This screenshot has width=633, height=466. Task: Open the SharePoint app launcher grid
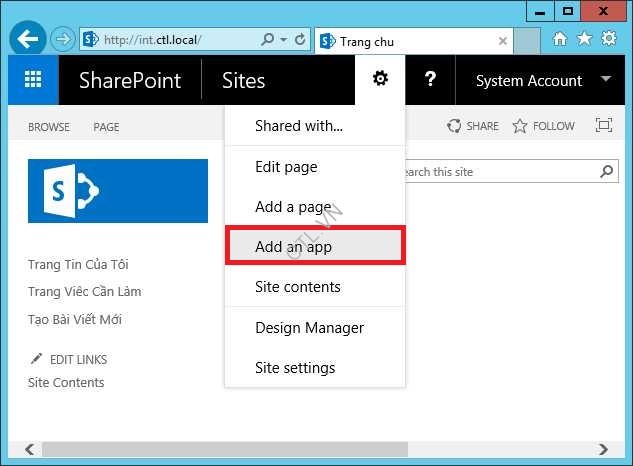point(33,80)
